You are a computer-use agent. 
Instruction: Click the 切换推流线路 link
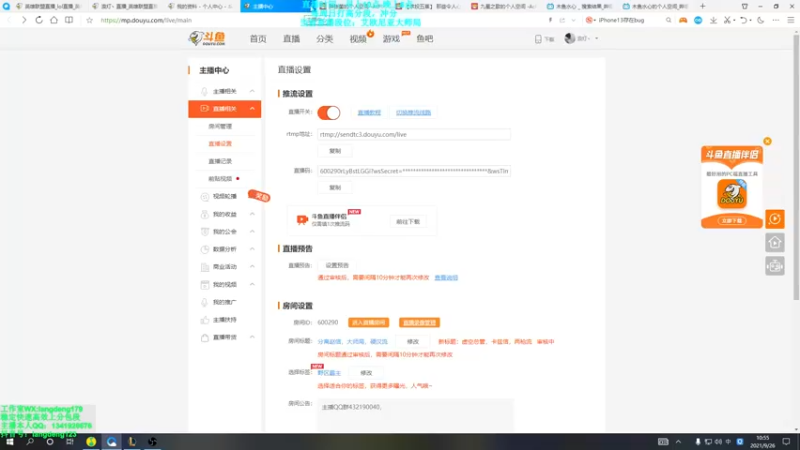click(x=413, y=113)
